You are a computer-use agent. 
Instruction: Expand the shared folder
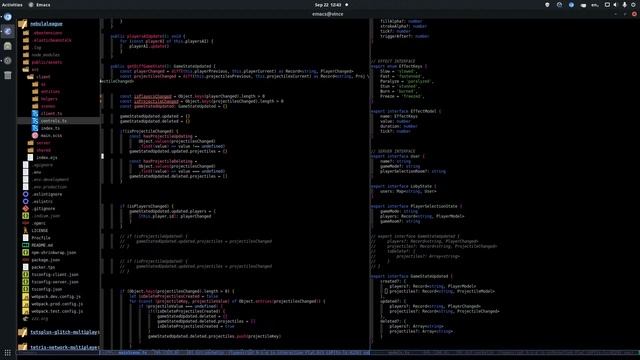(x=43, y=150)
